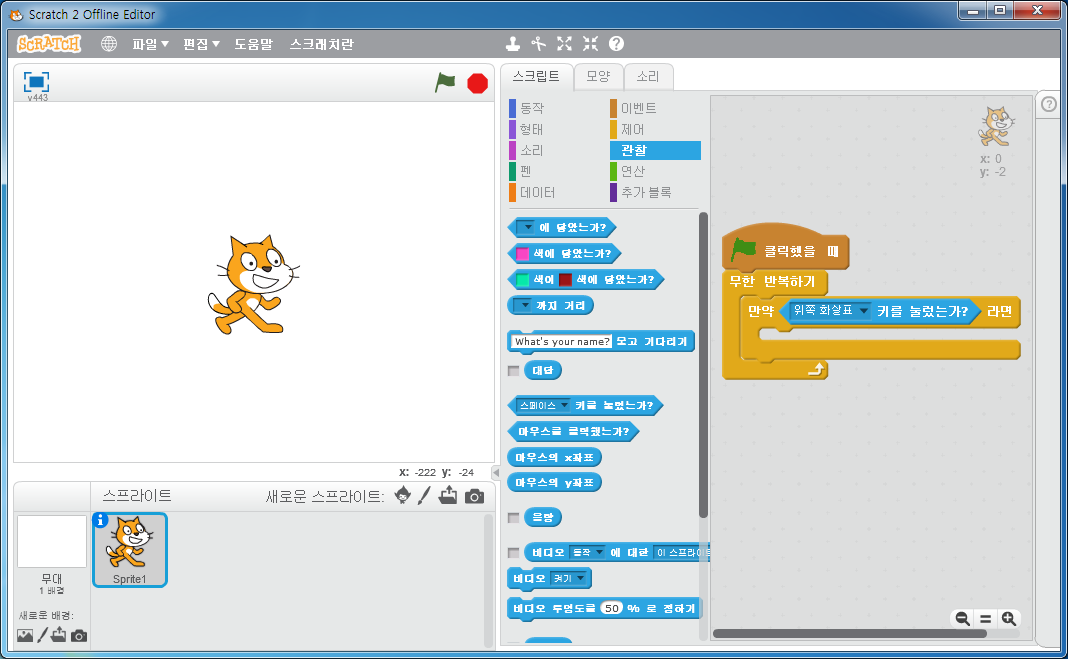The image size is (1068, 659).
Task: Click the blocks palette vertical scrollbar
Action: [x=704, y=365]
